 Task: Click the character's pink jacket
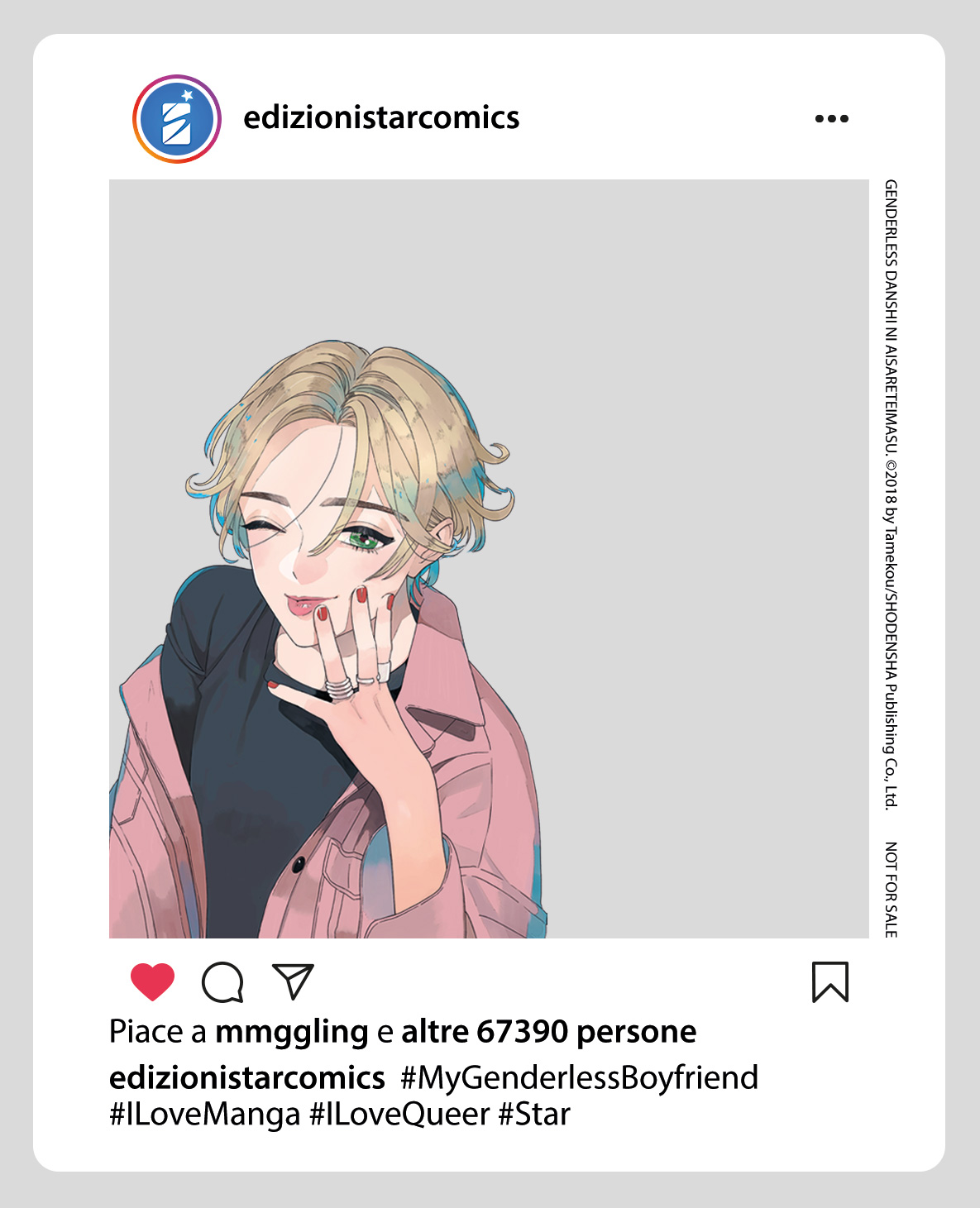463,785
